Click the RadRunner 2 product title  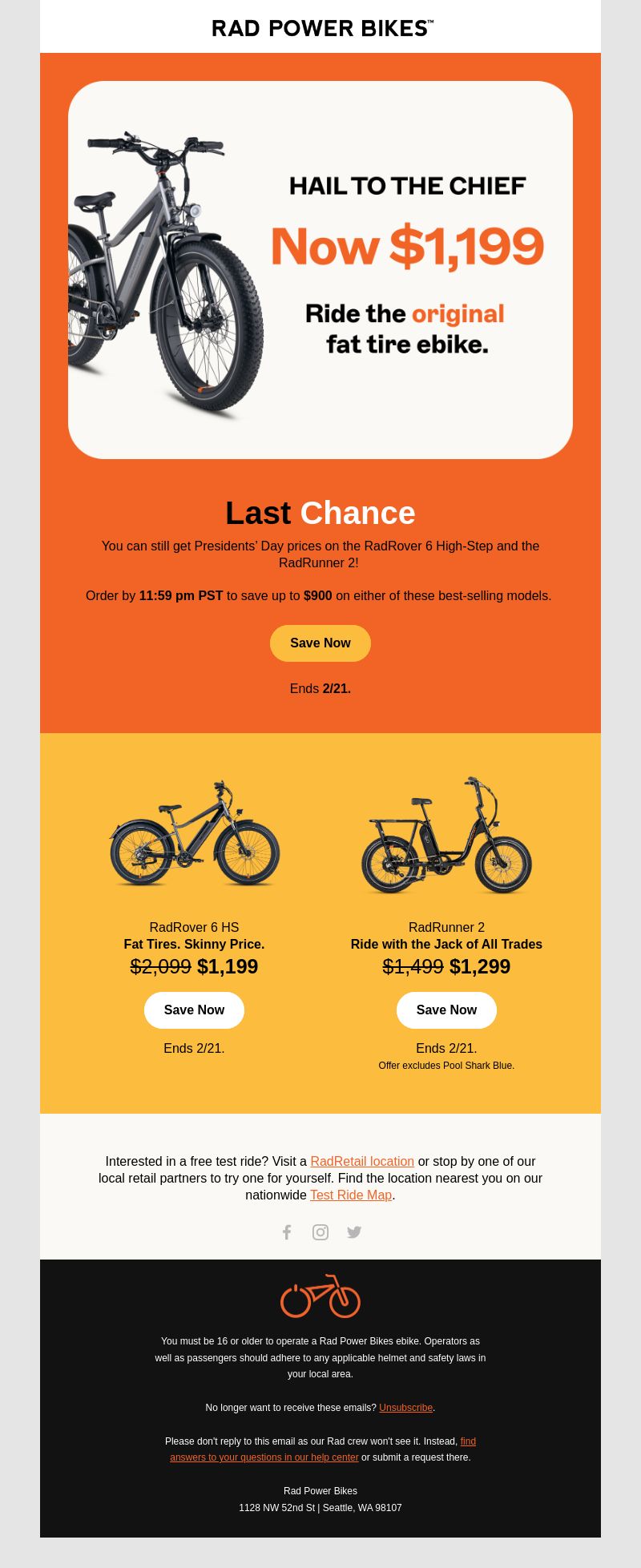pyautogui.click(x=446, y=927)
